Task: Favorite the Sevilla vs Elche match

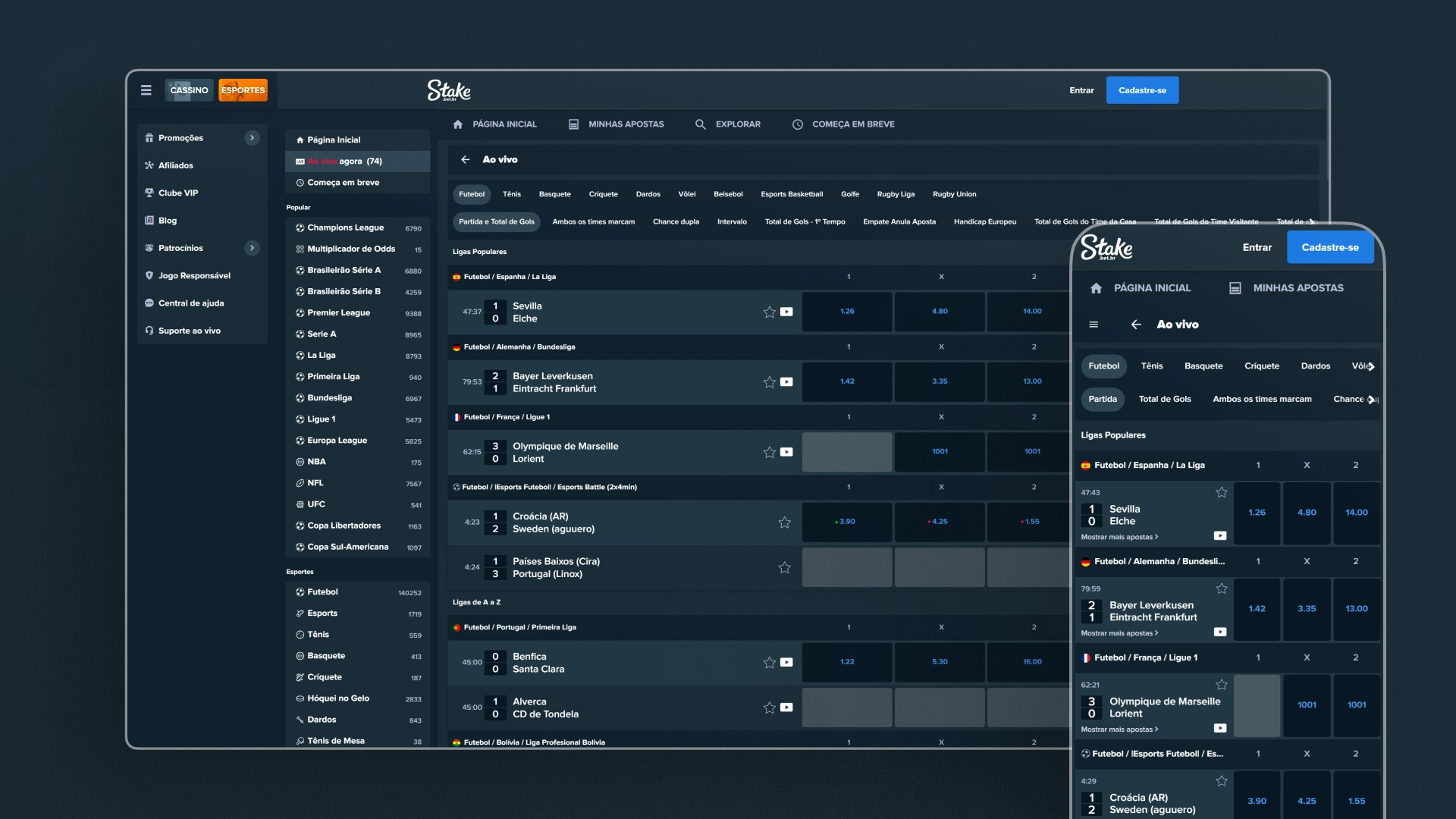Action: tap(767, 312)
